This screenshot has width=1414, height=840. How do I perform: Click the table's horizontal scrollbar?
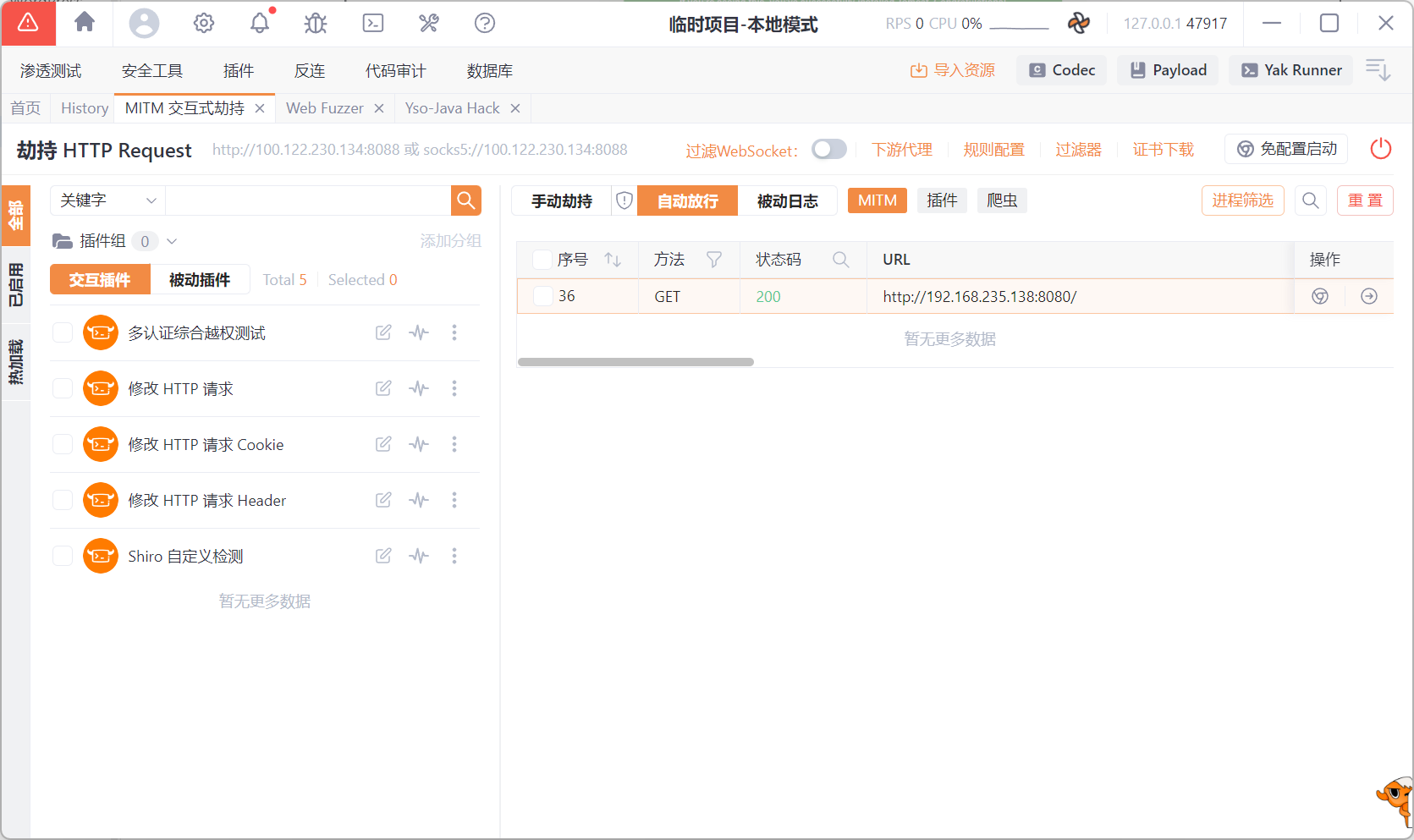(635, 362)
